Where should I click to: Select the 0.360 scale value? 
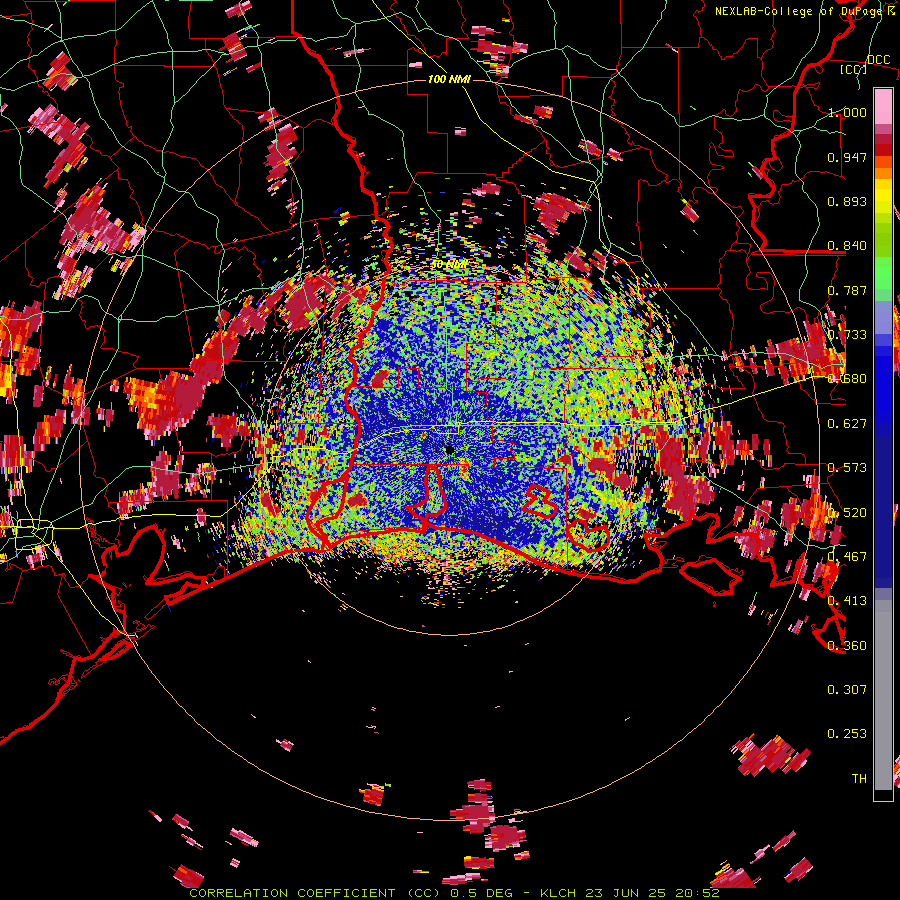[847, 646]
